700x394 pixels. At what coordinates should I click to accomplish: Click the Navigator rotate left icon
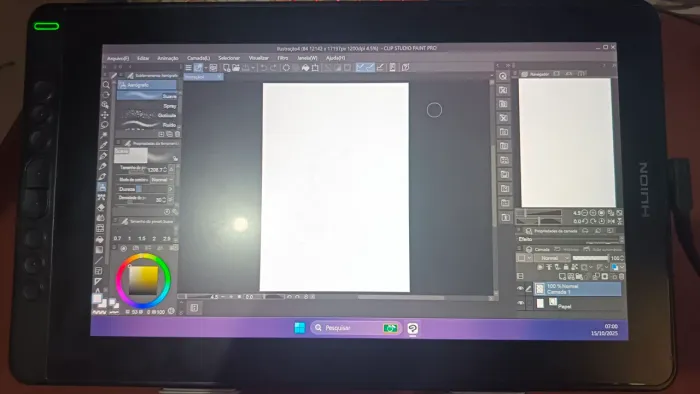tap(585, 221)
